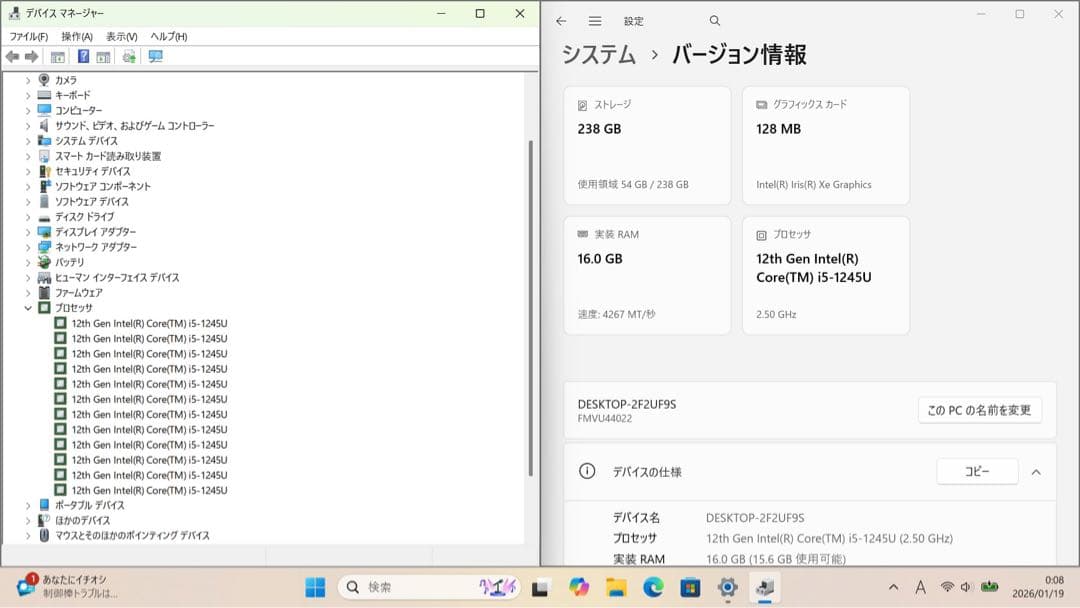
Task: Click the scan for hardware changes toolbar icon
Action: pyautogui.click(x=128, y=56)
